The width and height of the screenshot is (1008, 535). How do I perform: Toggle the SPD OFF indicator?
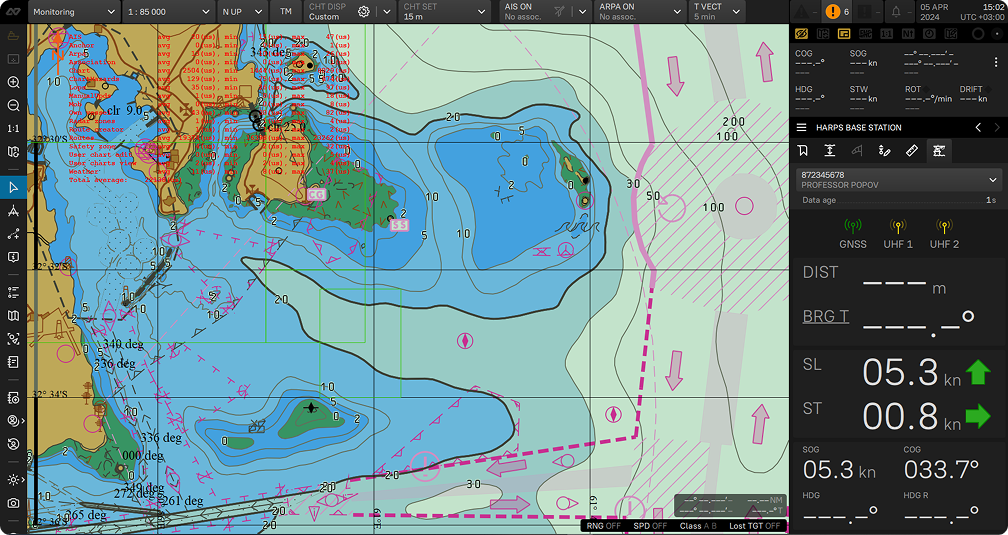point(651,525)
